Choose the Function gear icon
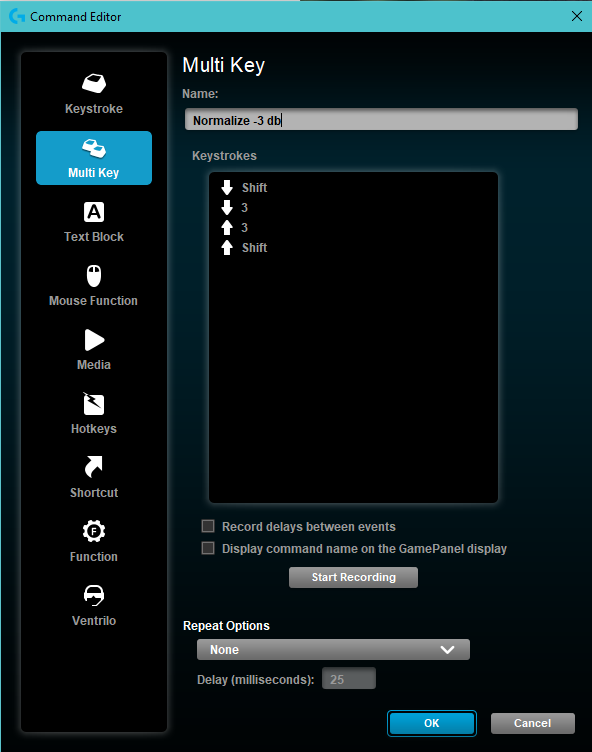Screen dimensions: 592x752 click(x=94, y=531)
